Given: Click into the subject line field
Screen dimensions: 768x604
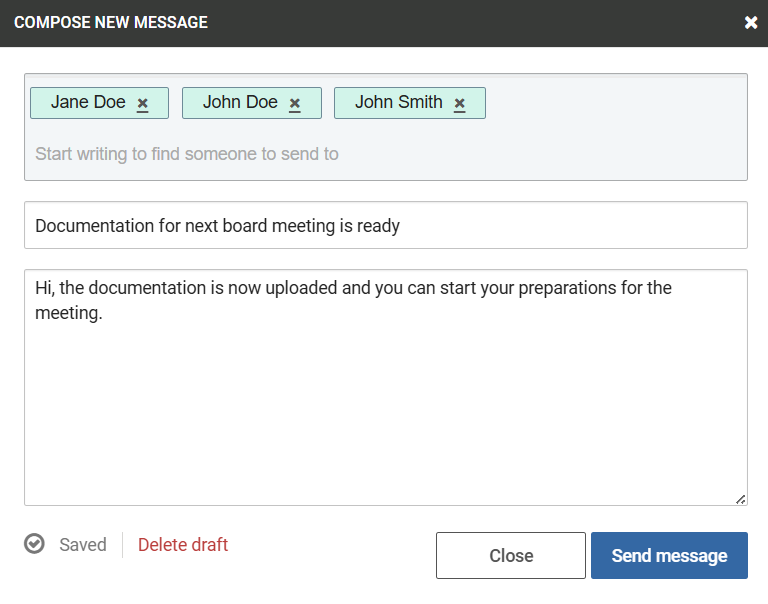Looking at the screenshot, I should tap(386, 225).
